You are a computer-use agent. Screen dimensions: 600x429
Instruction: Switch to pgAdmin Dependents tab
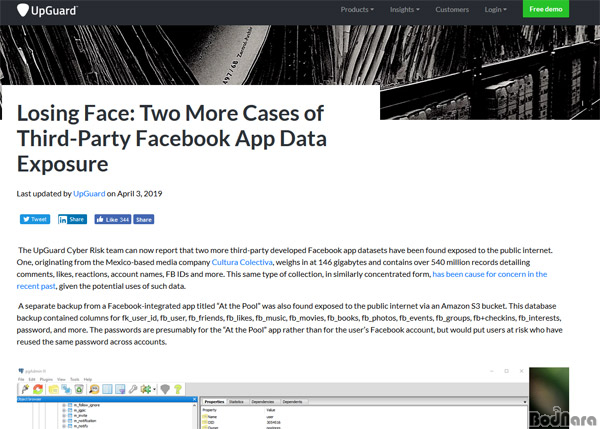[x=292, y=402]
